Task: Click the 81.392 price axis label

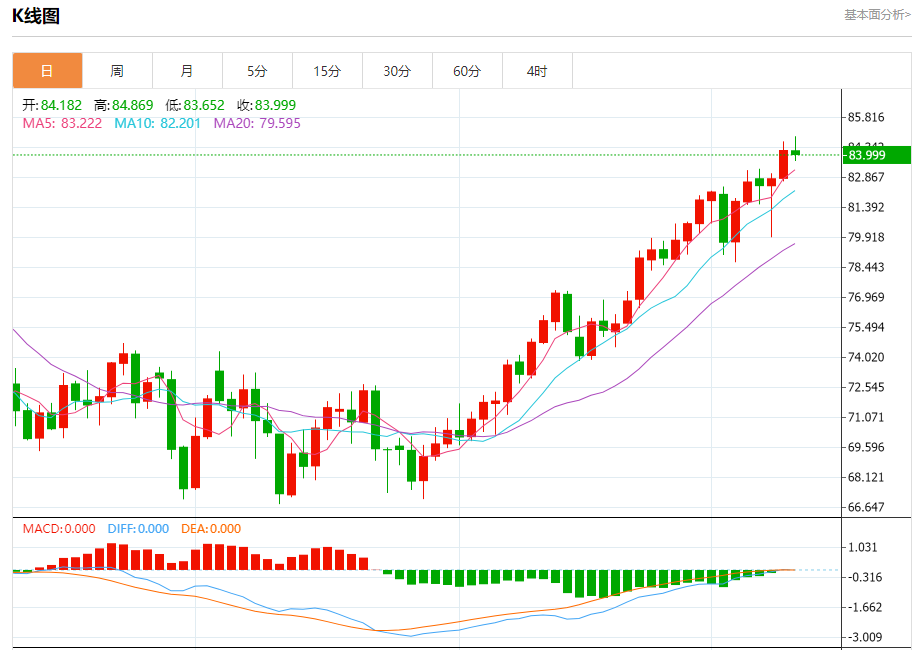Action: 866,207
